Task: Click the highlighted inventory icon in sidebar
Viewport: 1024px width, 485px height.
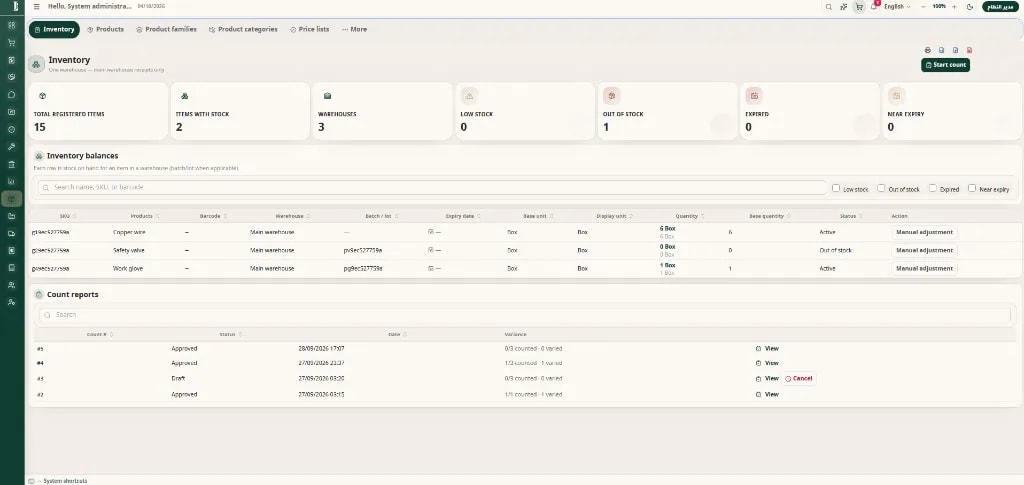Action: tap(12, 198)
